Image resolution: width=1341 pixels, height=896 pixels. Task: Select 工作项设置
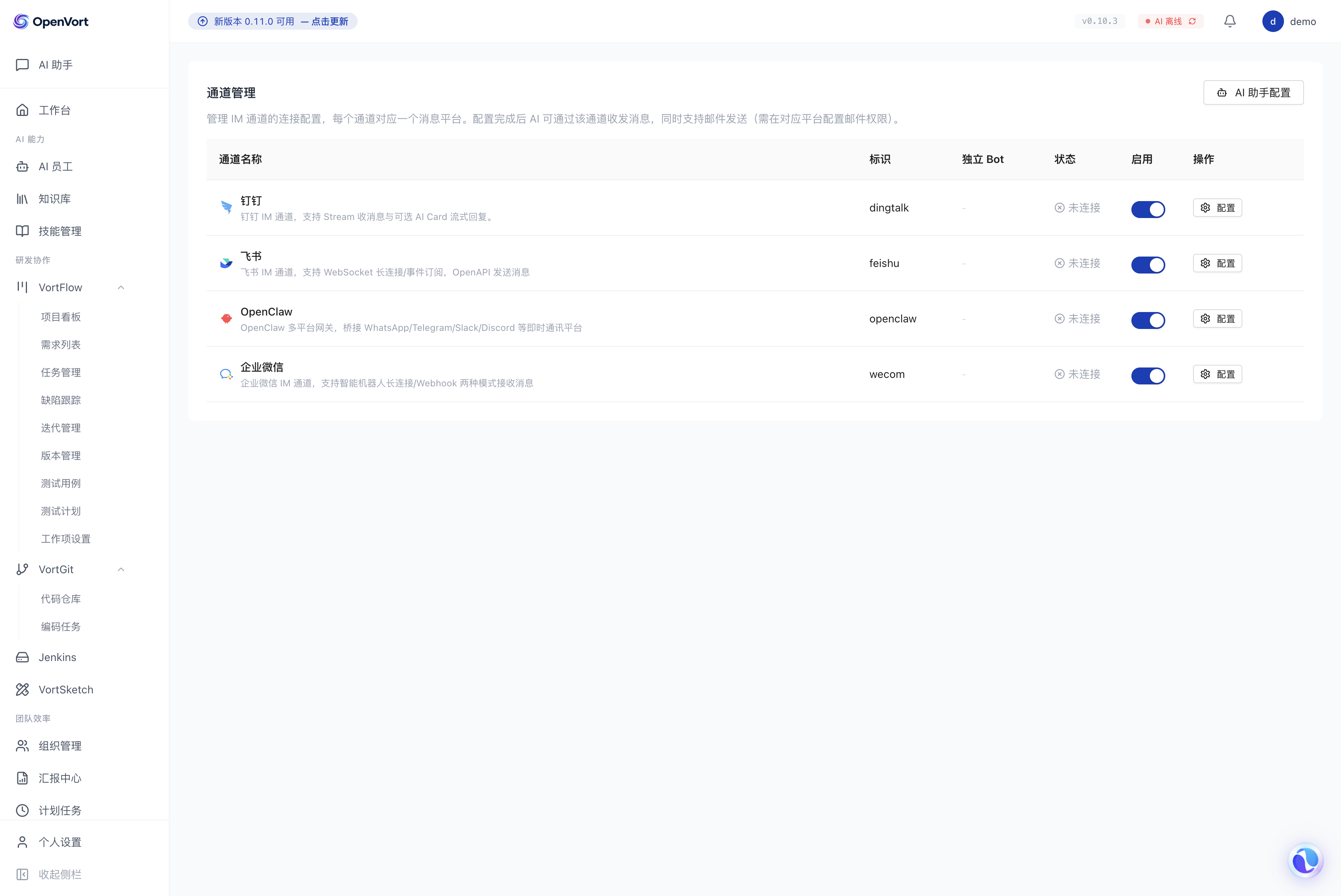[66, 538]
